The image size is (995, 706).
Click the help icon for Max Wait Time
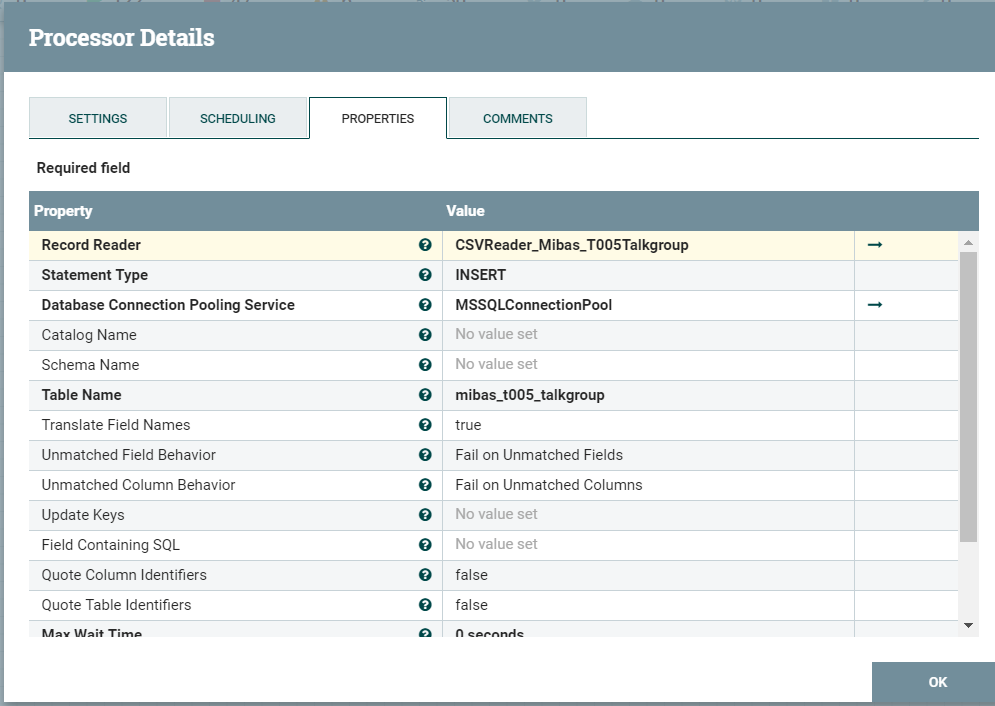(x=425, y=633)
